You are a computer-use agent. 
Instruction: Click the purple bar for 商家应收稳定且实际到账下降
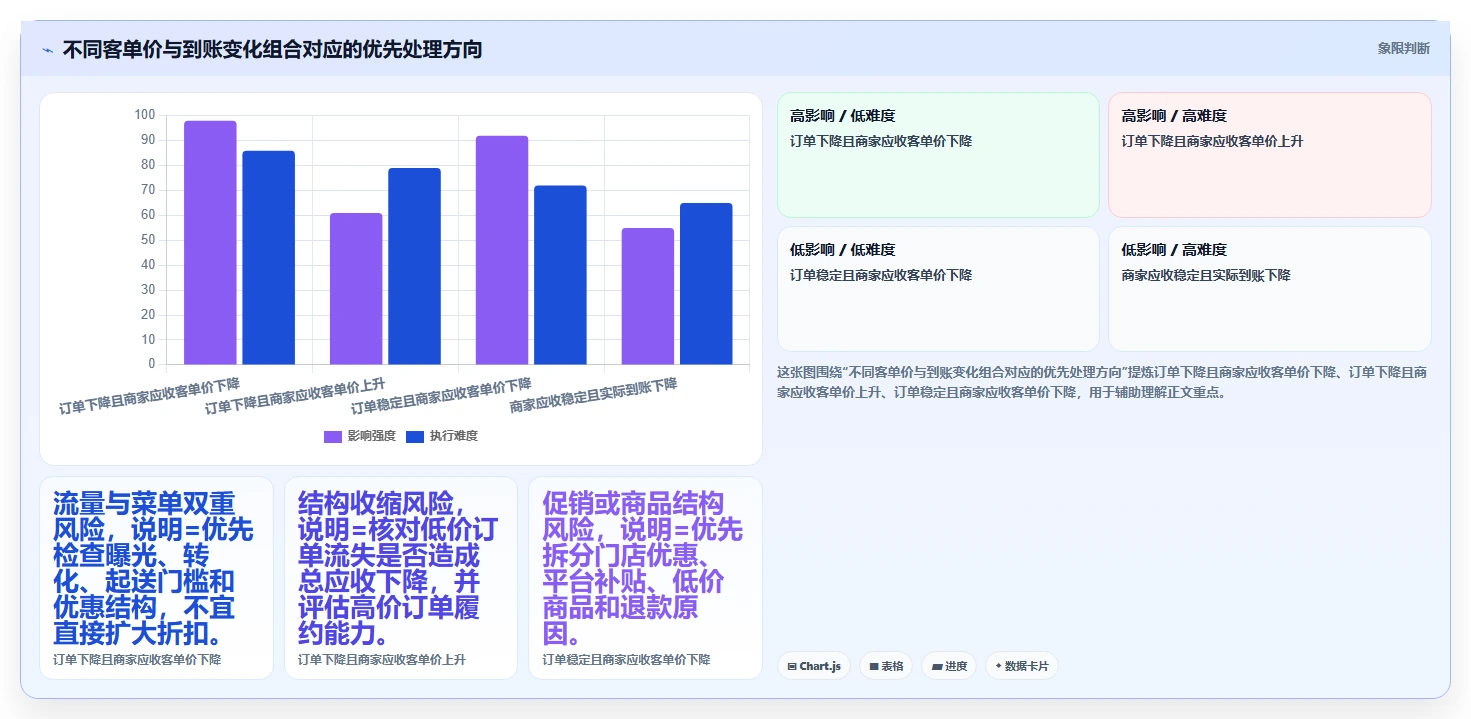tap(648, 296)
